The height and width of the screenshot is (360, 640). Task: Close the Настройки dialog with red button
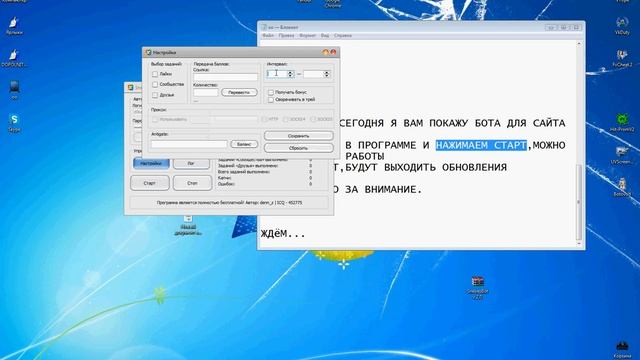pyautogui.click(x=333, y=52)
